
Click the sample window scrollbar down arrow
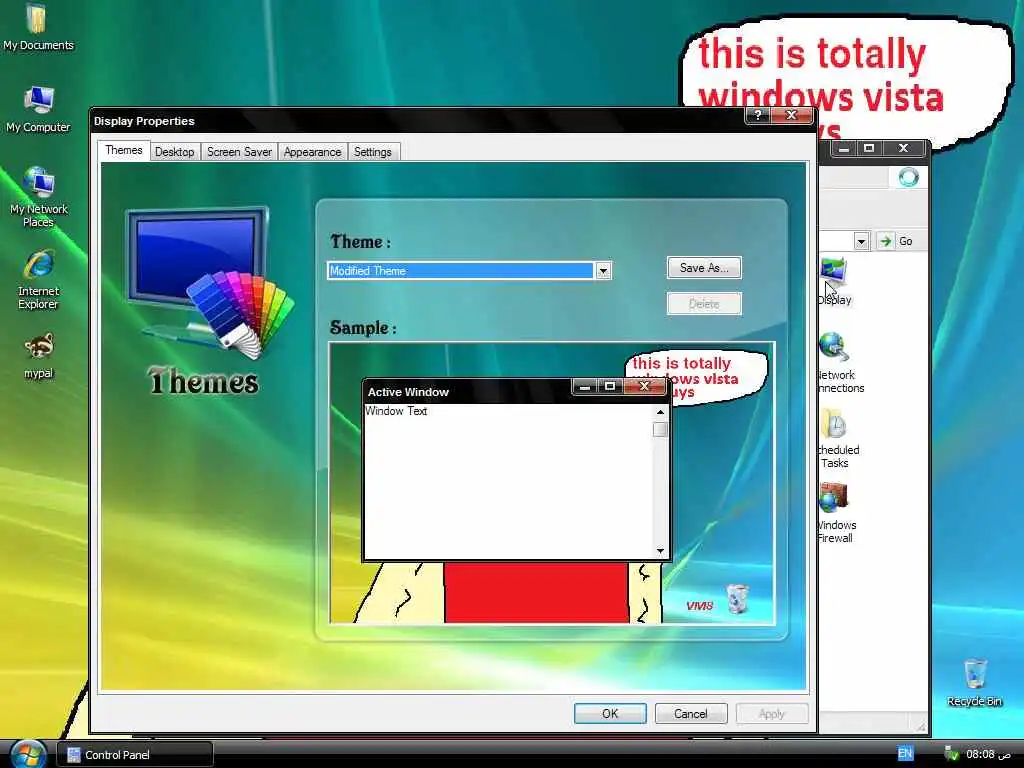(660, 551)
